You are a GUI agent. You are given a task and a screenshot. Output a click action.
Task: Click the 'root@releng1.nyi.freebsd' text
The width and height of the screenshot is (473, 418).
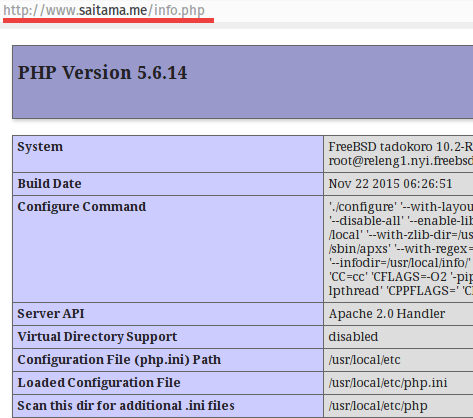click(400, 161)
